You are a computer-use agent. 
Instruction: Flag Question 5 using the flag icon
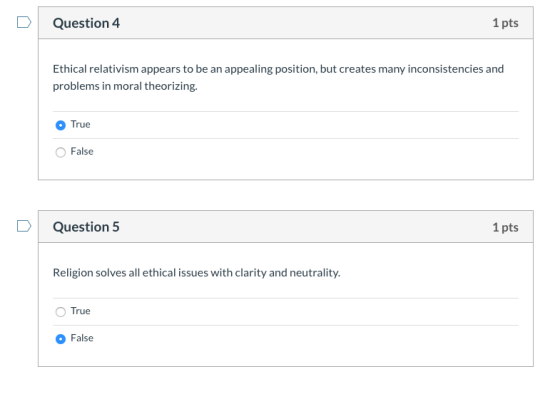pyautogui.click(x=24, y=226)
